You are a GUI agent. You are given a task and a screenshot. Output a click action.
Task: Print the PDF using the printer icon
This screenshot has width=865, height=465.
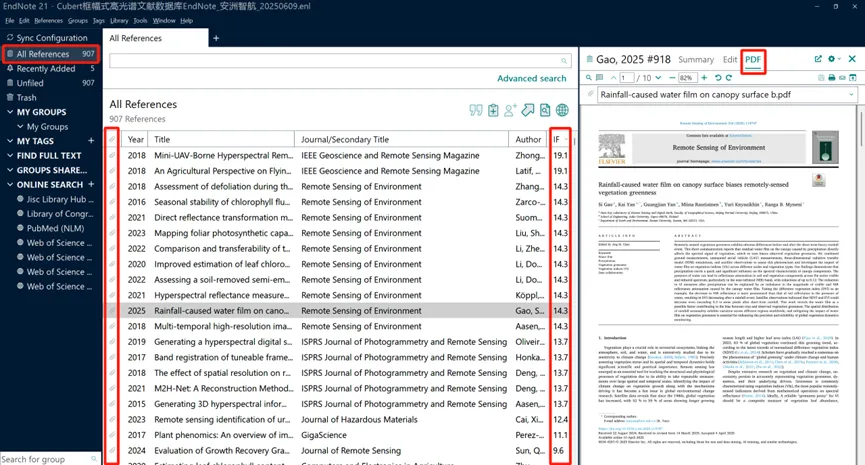pyautogui.click(x=832, y=78)
